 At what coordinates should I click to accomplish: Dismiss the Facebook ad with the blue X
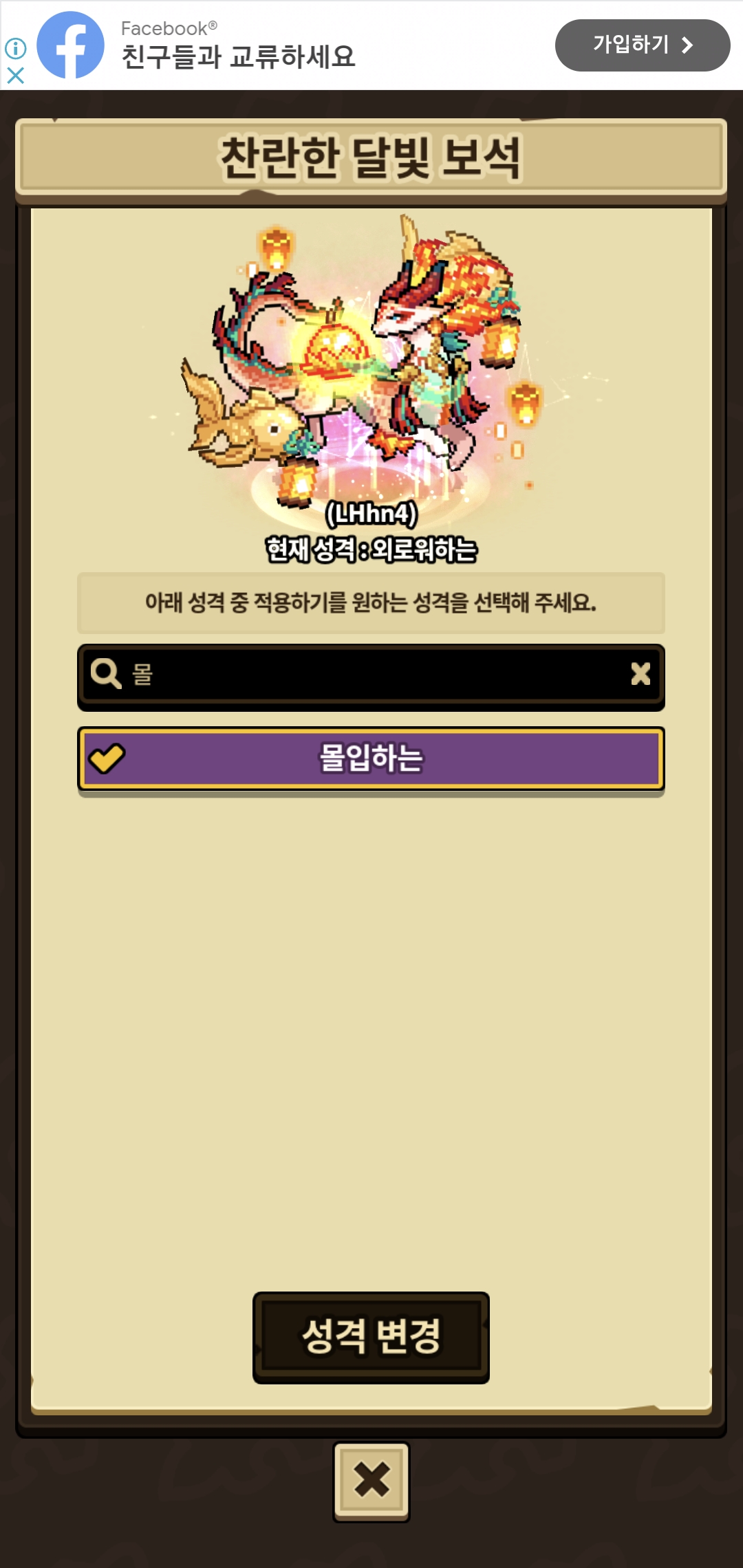tap(15, 75)
